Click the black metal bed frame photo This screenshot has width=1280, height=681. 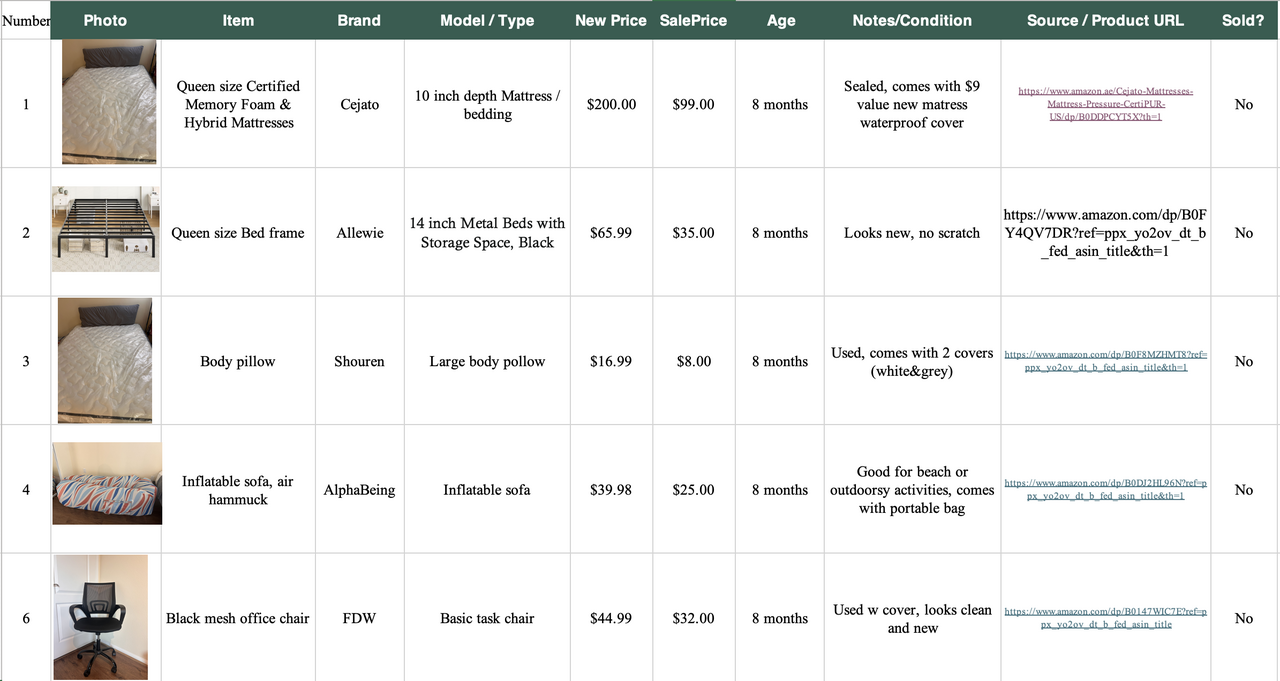106,229
